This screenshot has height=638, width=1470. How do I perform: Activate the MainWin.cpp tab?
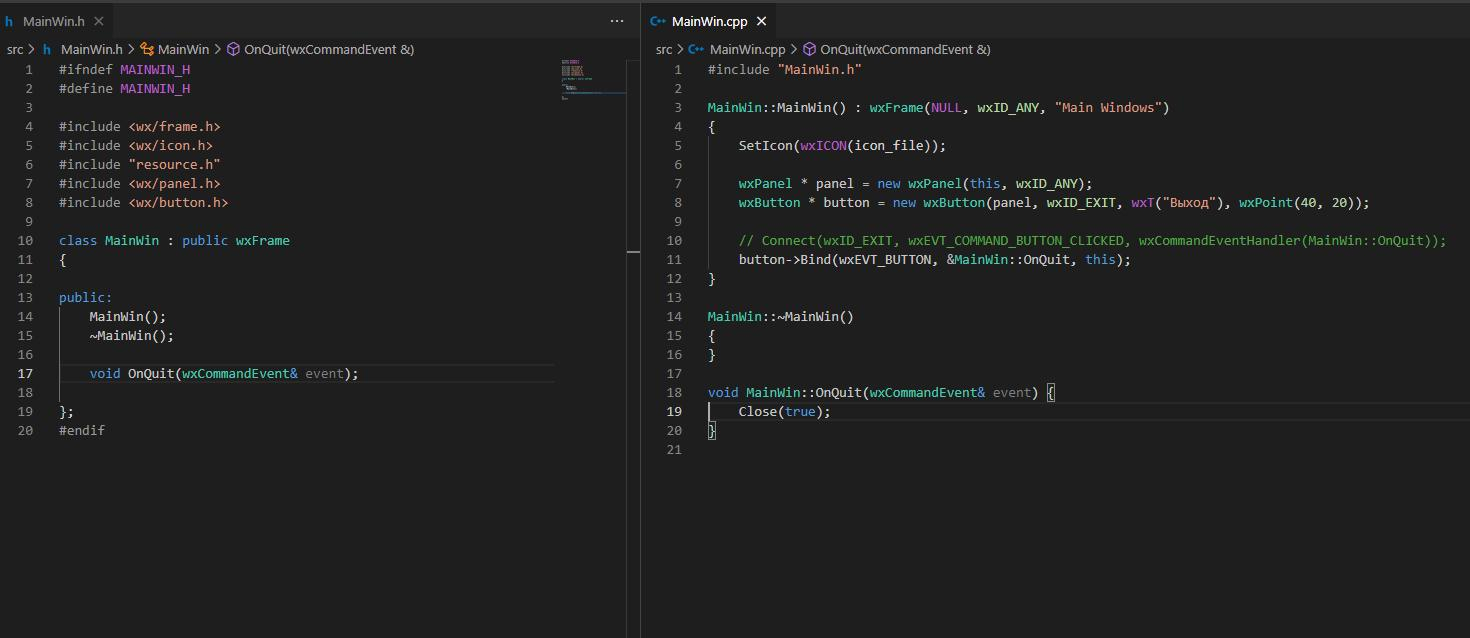pyautogui.click(x=708, y=21)
